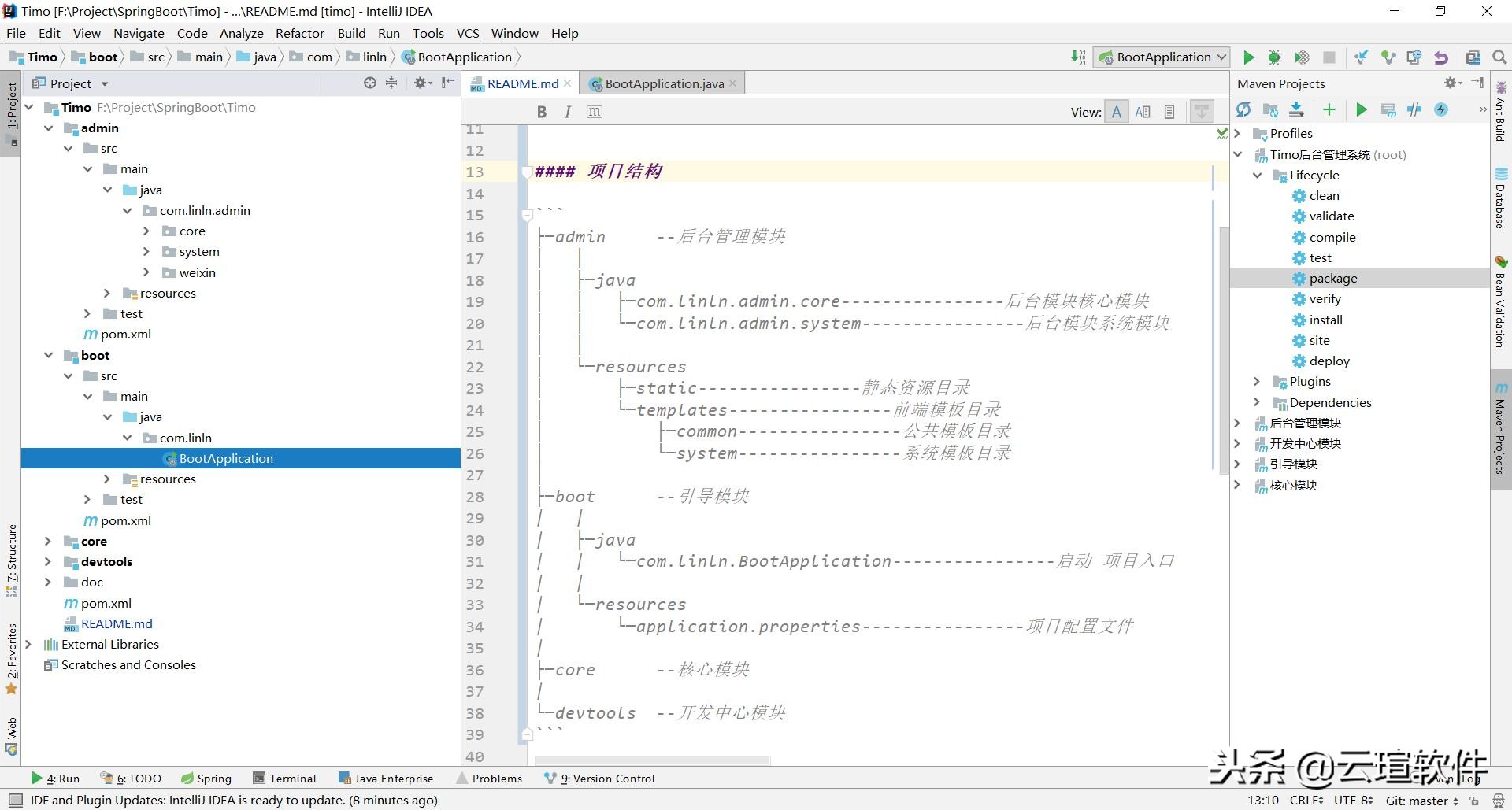Expand External Libraries node

(28, 644)
